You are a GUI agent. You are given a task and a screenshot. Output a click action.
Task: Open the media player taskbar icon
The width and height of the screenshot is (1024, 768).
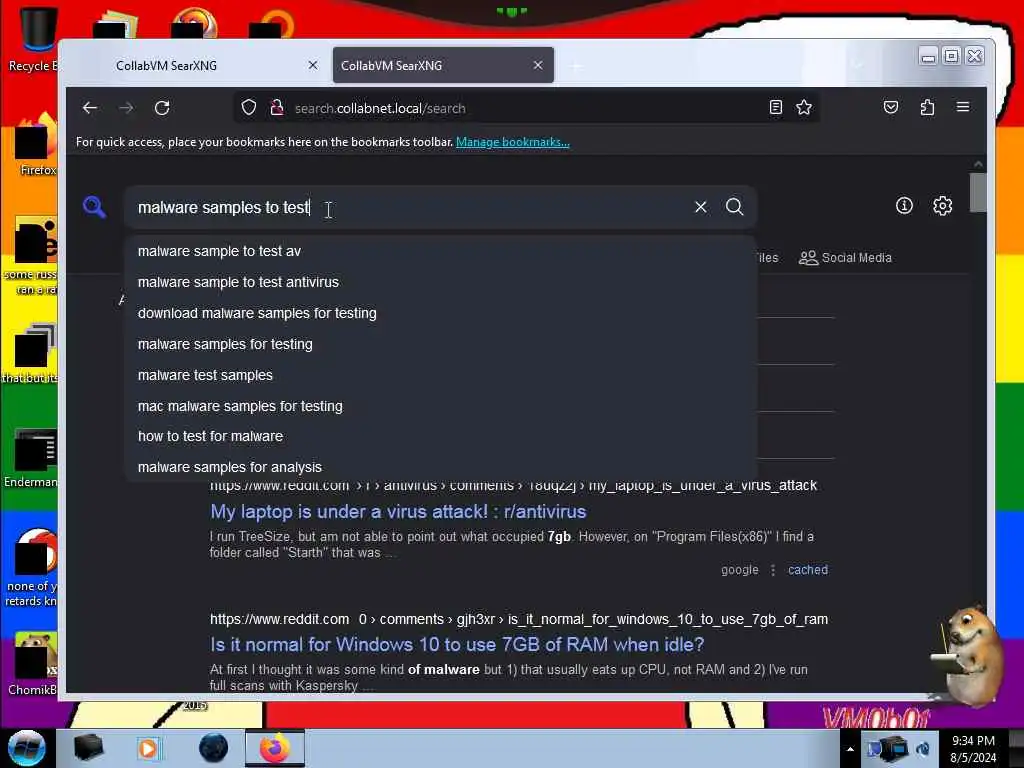pos(148,748)
